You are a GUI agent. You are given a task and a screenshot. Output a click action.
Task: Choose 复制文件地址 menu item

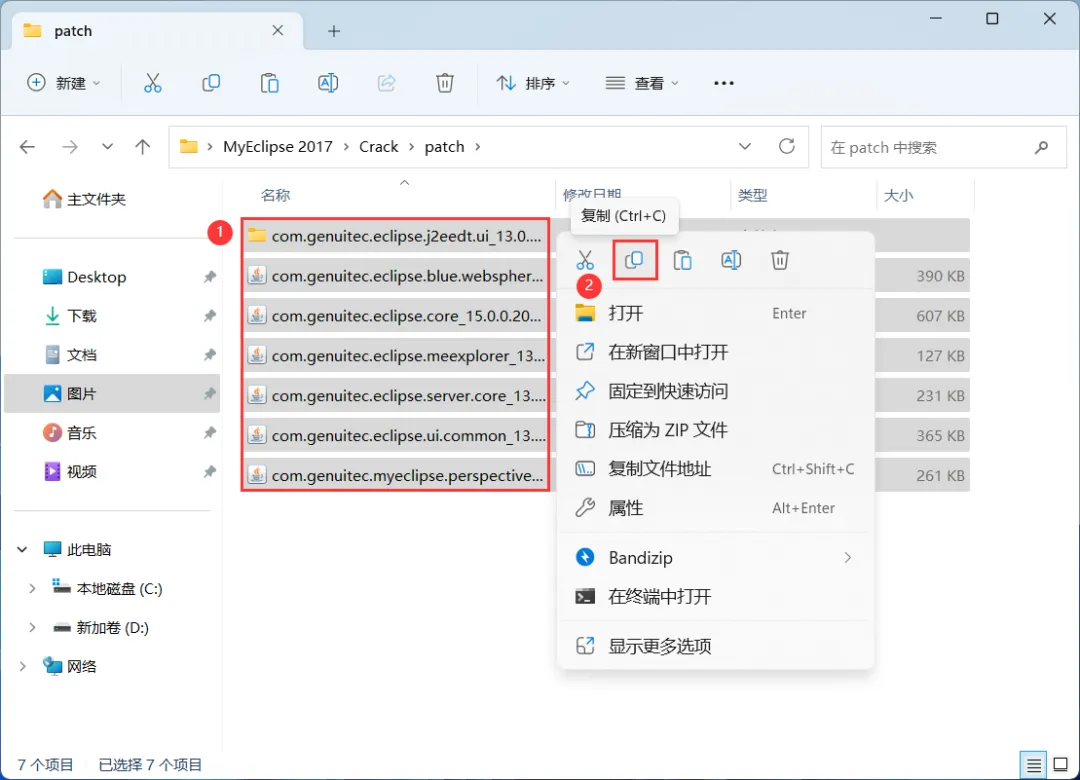pos(715,469)
